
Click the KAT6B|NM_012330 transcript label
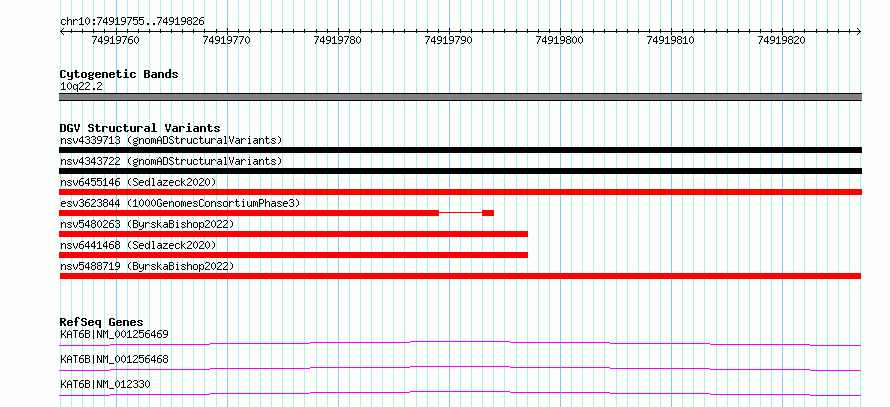[105, 385]
